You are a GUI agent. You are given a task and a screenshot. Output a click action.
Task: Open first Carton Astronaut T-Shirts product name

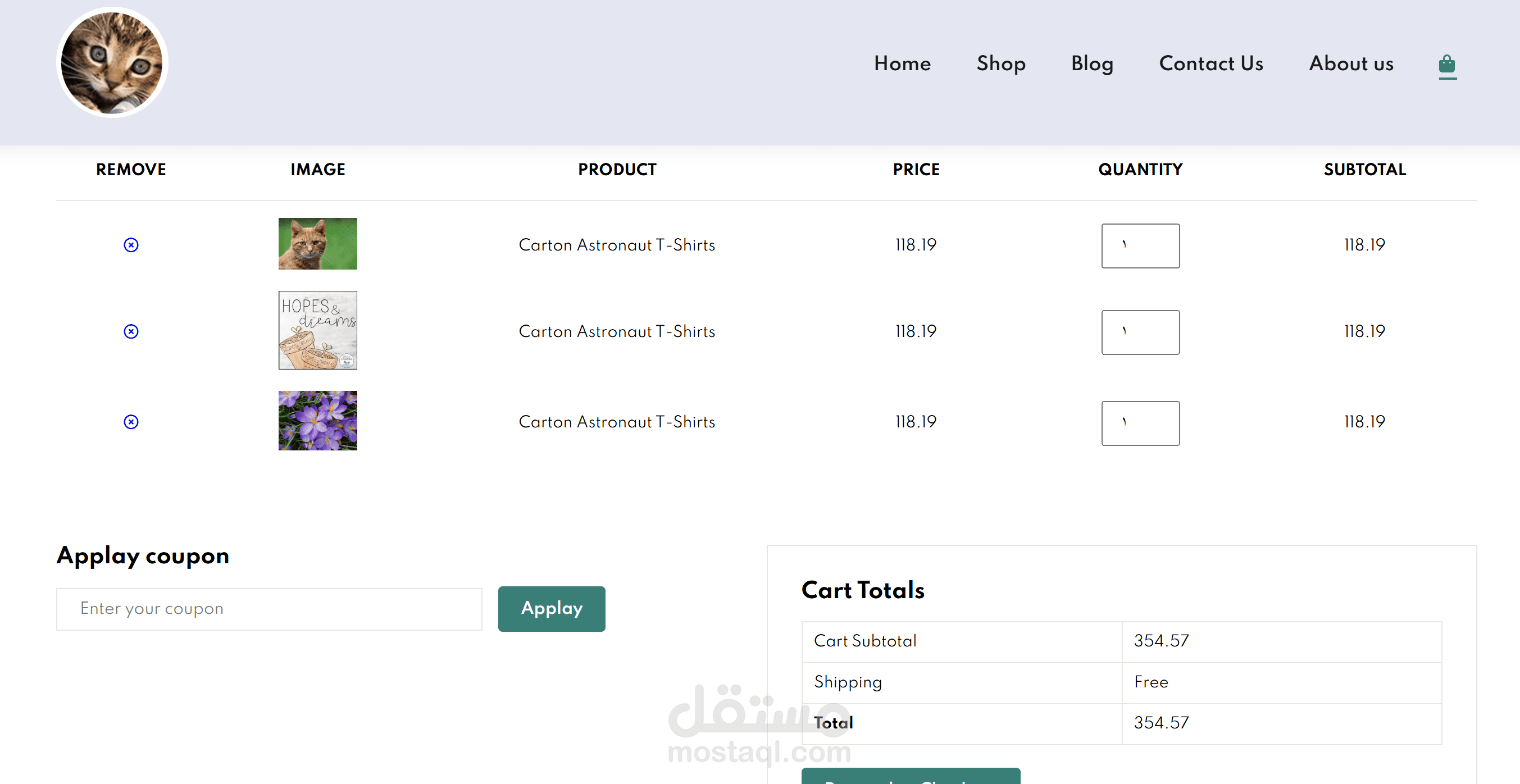[617, 245]
